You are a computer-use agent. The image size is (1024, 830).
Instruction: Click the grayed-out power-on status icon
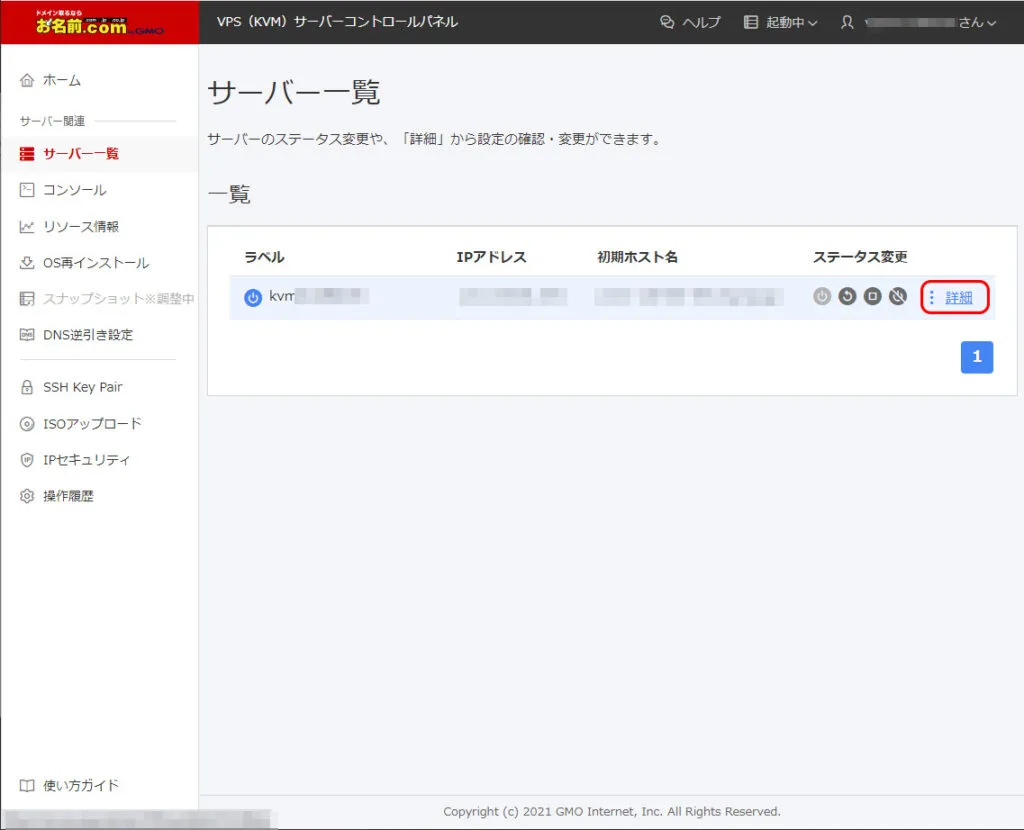pyautogui.click(x=822, y=297)
